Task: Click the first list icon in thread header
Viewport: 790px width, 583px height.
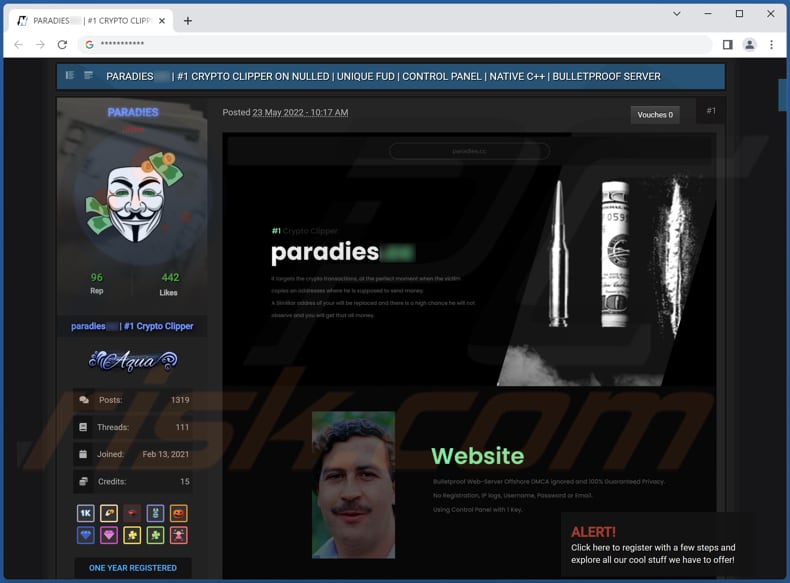Action: pyautogui.click(x=70, y=76)
